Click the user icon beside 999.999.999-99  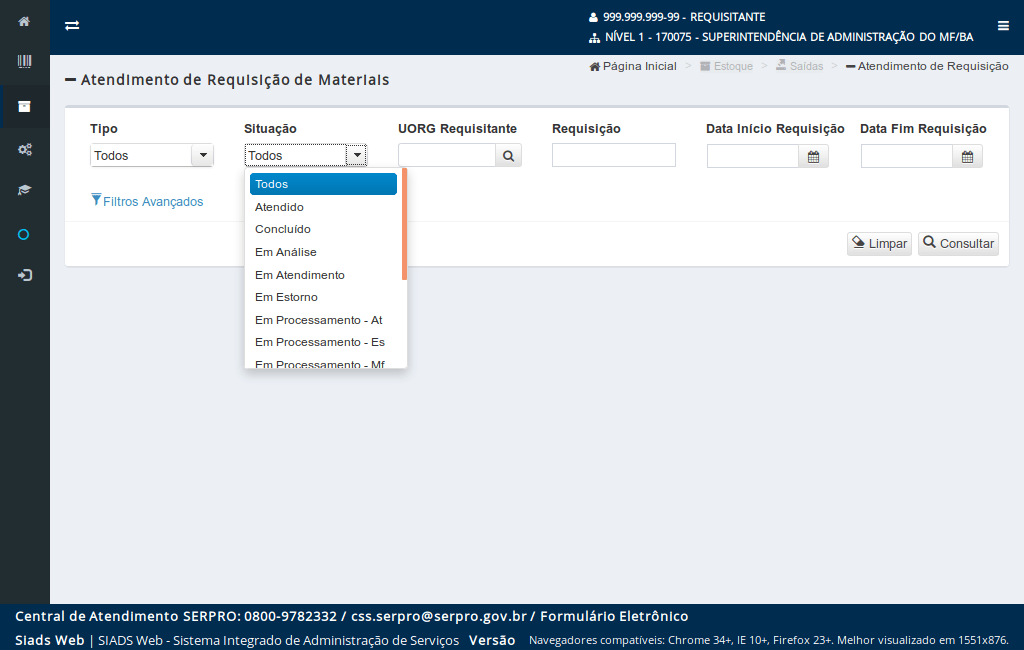point(593,18)
